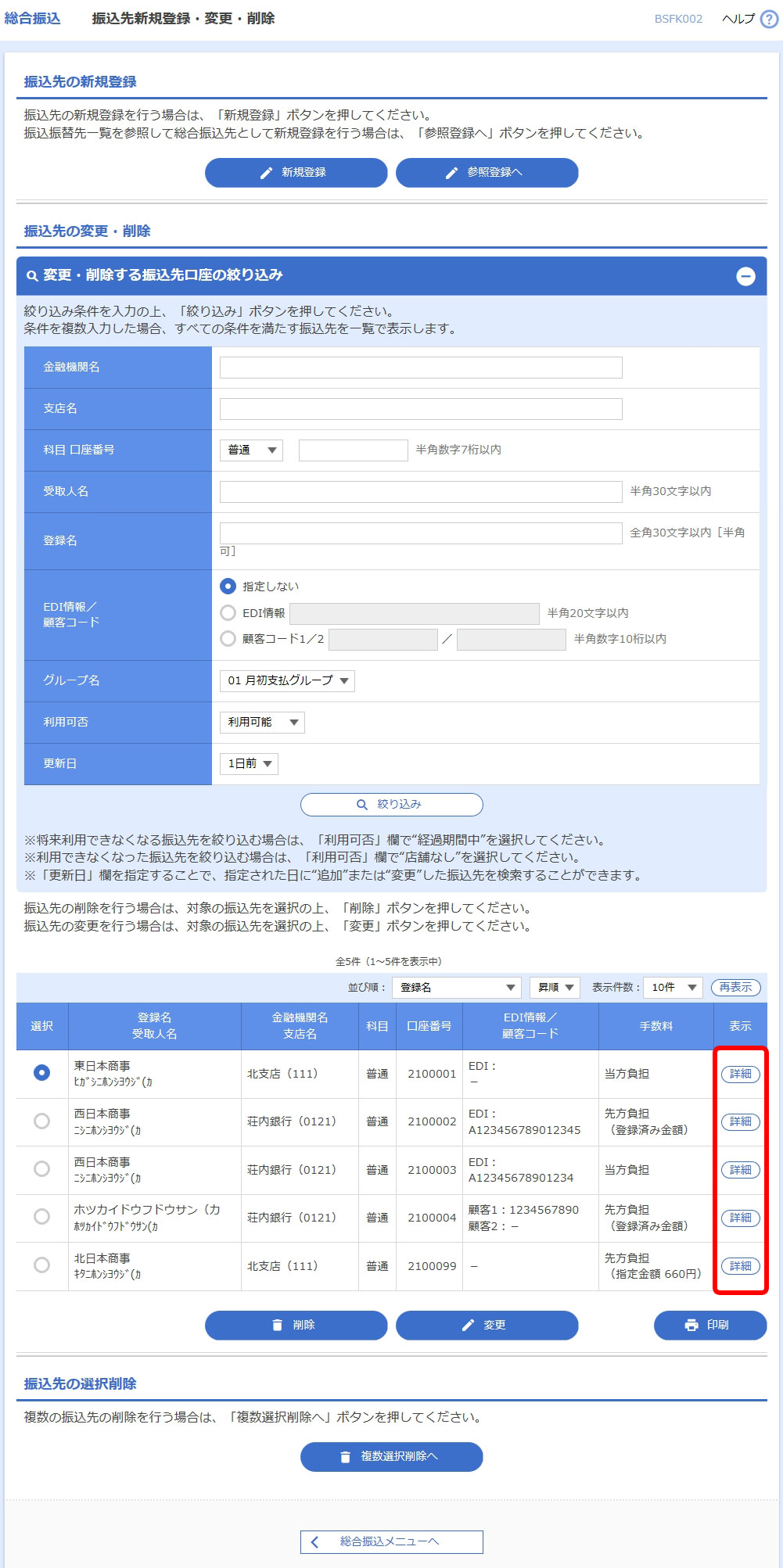783x1568 pixels.
Task: Open the 並び順 登録名 sort dropdown
Action: 457,988
